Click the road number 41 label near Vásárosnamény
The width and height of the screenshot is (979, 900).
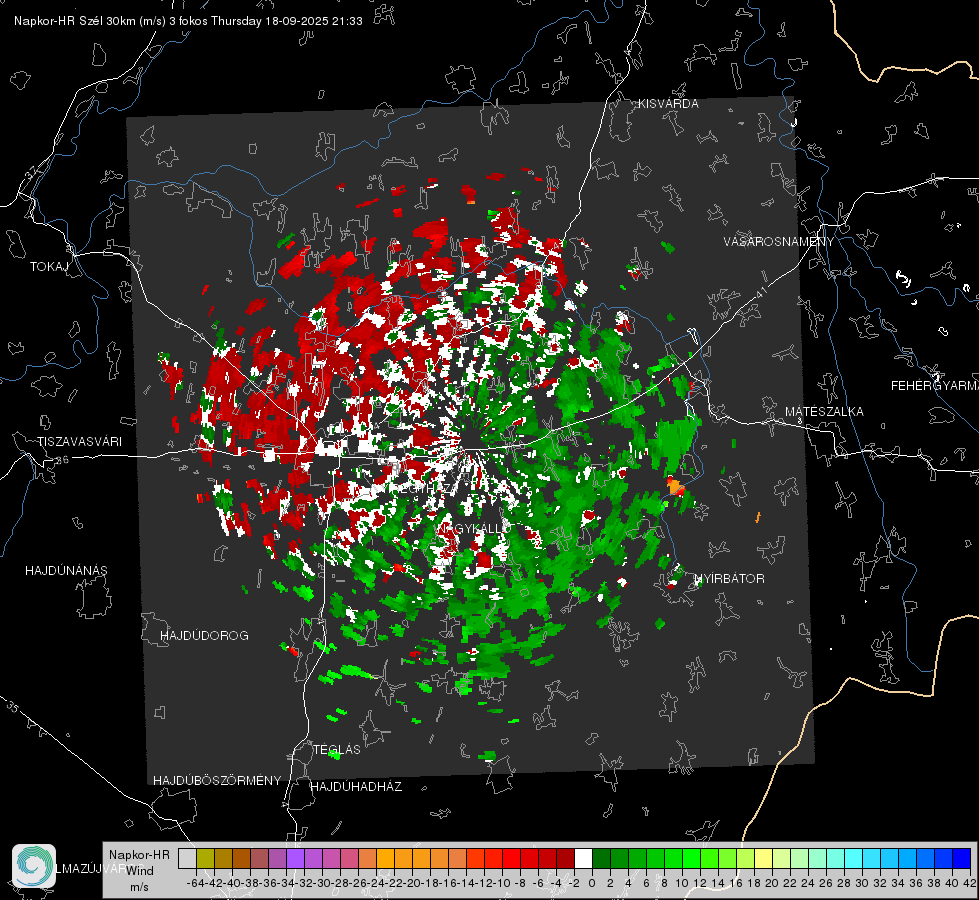pyautogui.click(x=761, y=292)
